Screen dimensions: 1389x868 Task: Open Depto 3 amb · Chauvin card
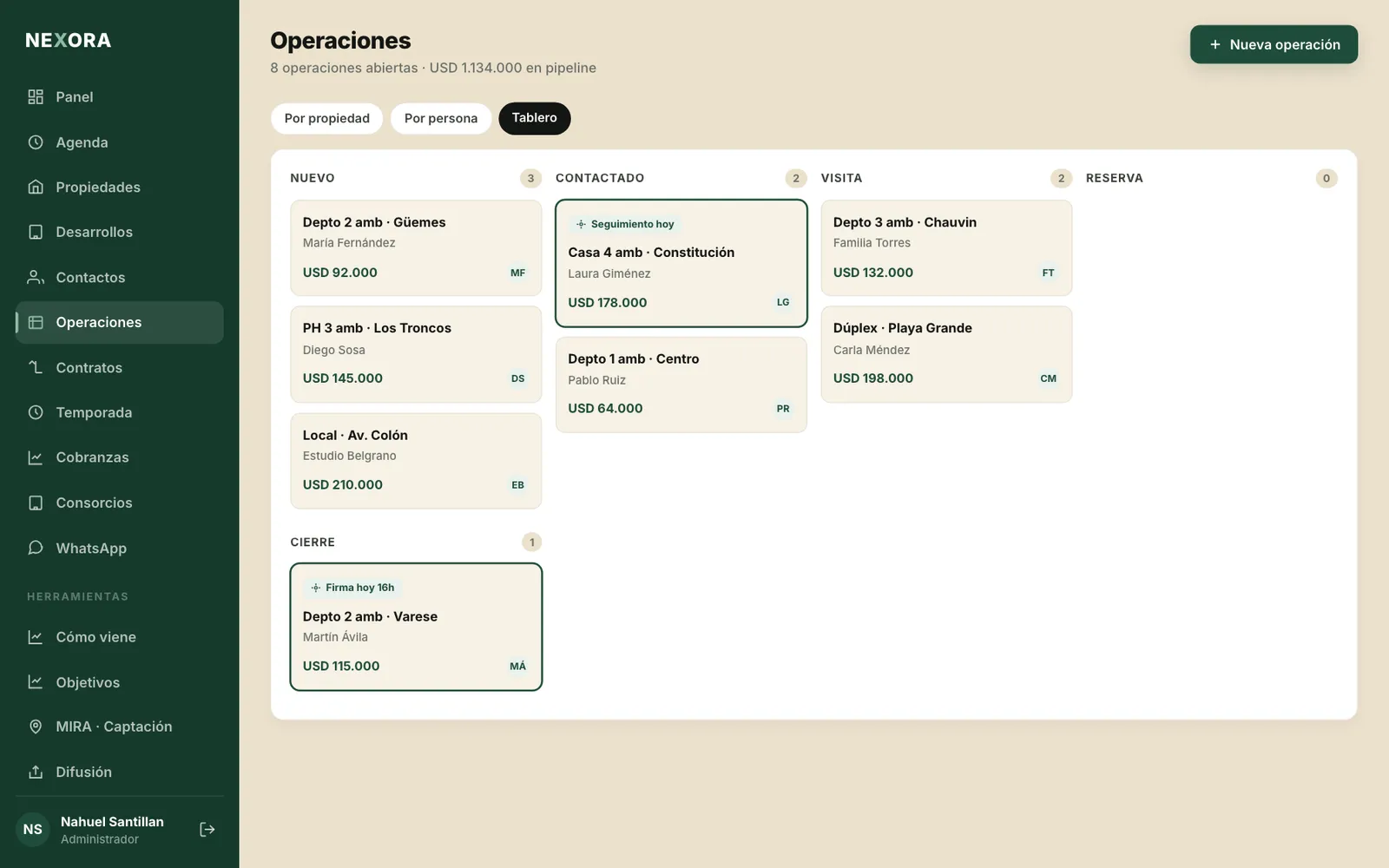point(946,248)
